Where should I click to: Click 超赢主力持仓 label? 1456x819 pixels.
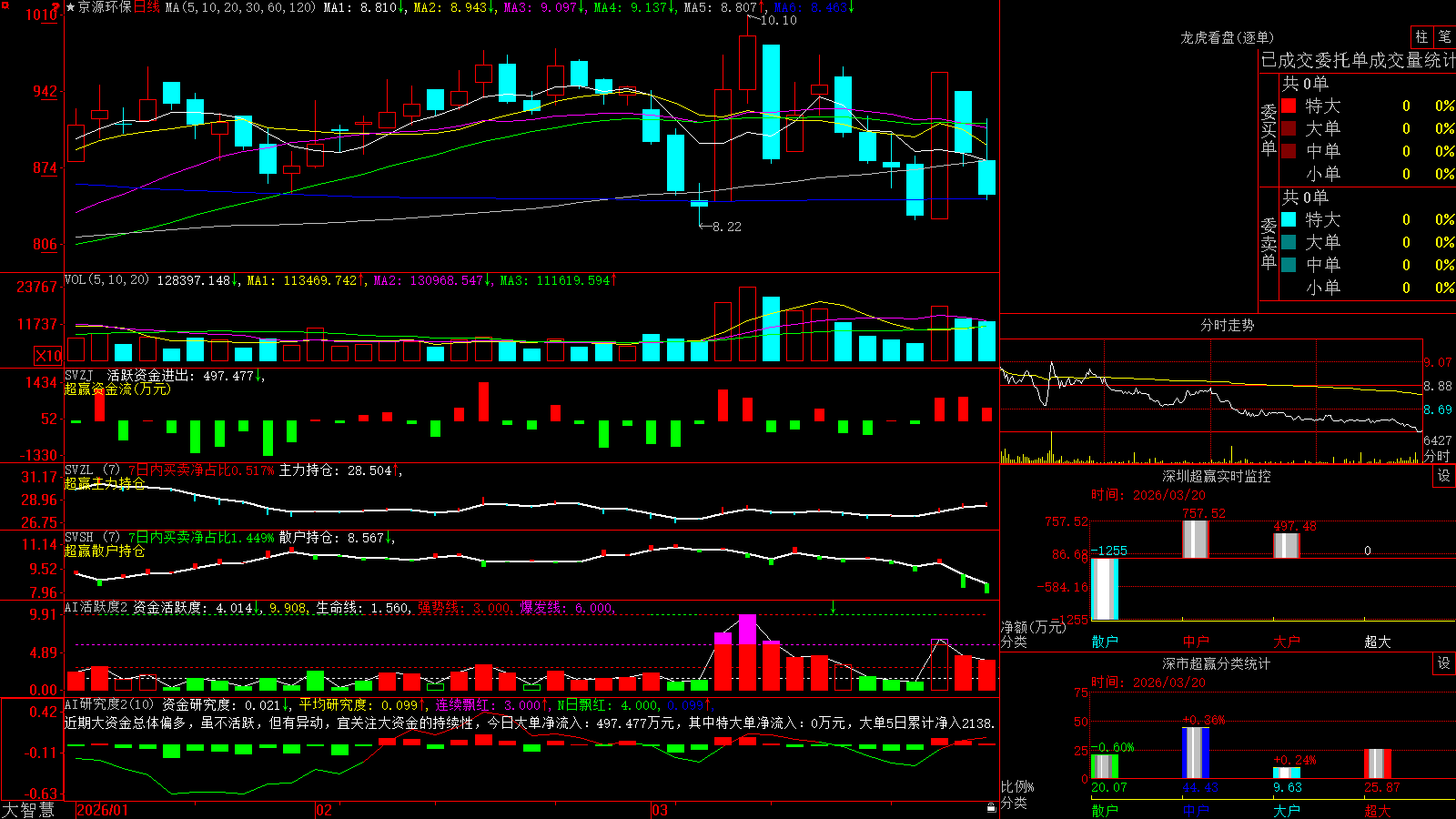tap(105, 483)
